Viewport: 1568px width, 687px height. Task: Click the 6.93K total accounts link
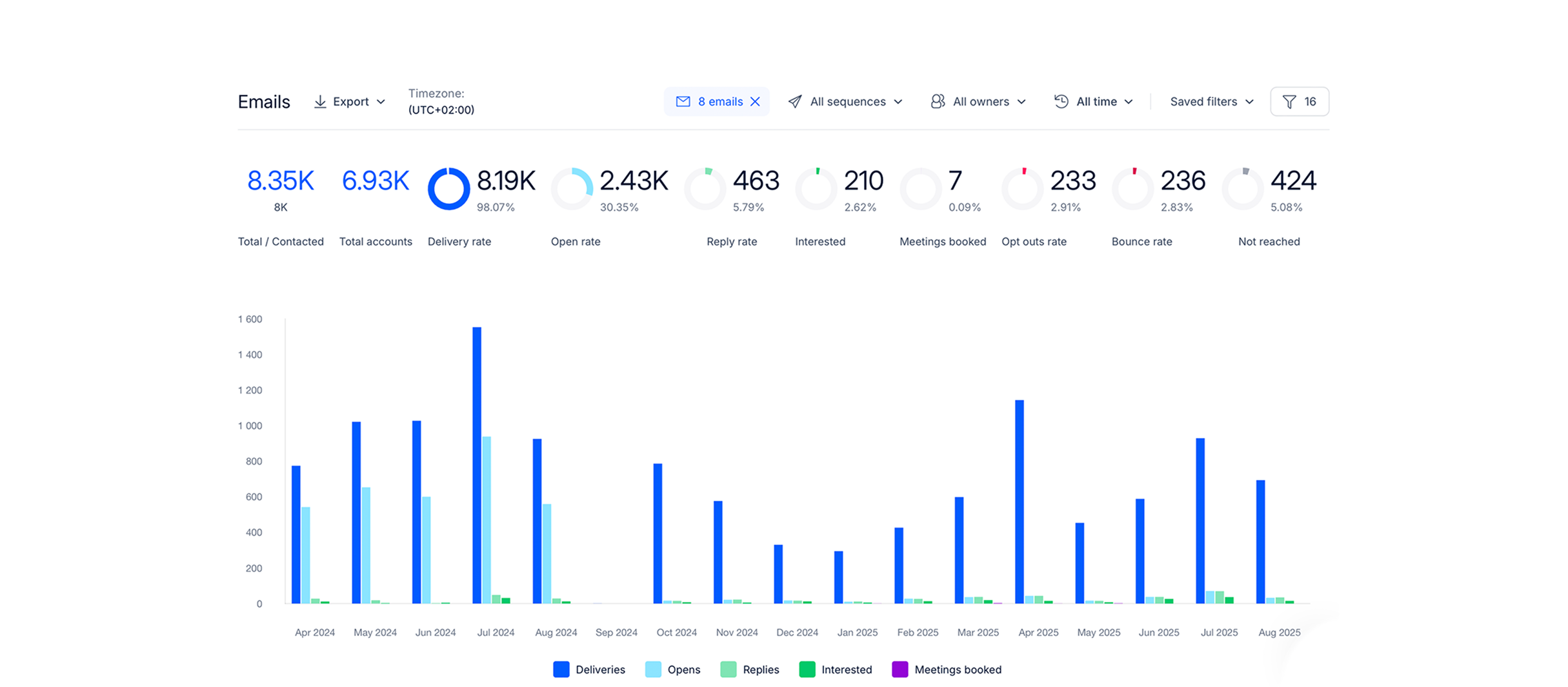[x=376, y=181]
